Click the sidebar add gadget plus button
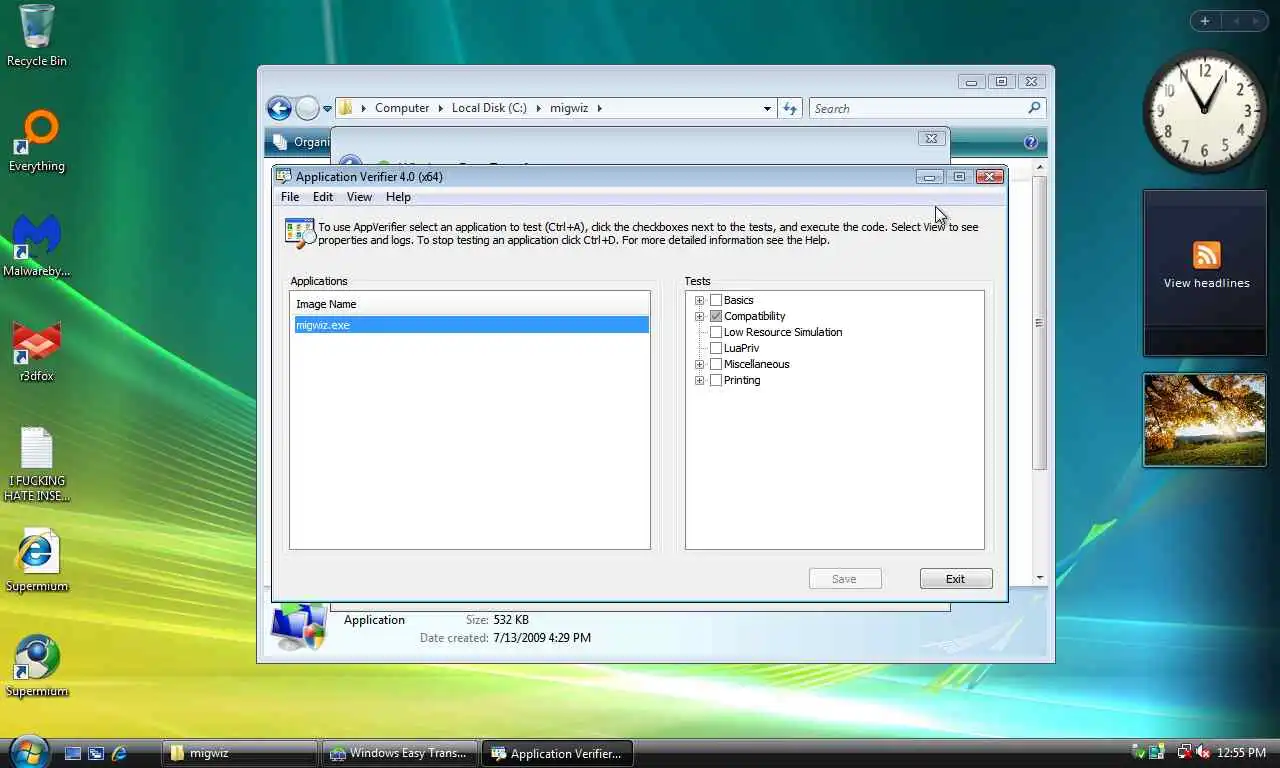Image resolution: width=1280 pixels, height=768 pixels. (x=1205, y=21)
